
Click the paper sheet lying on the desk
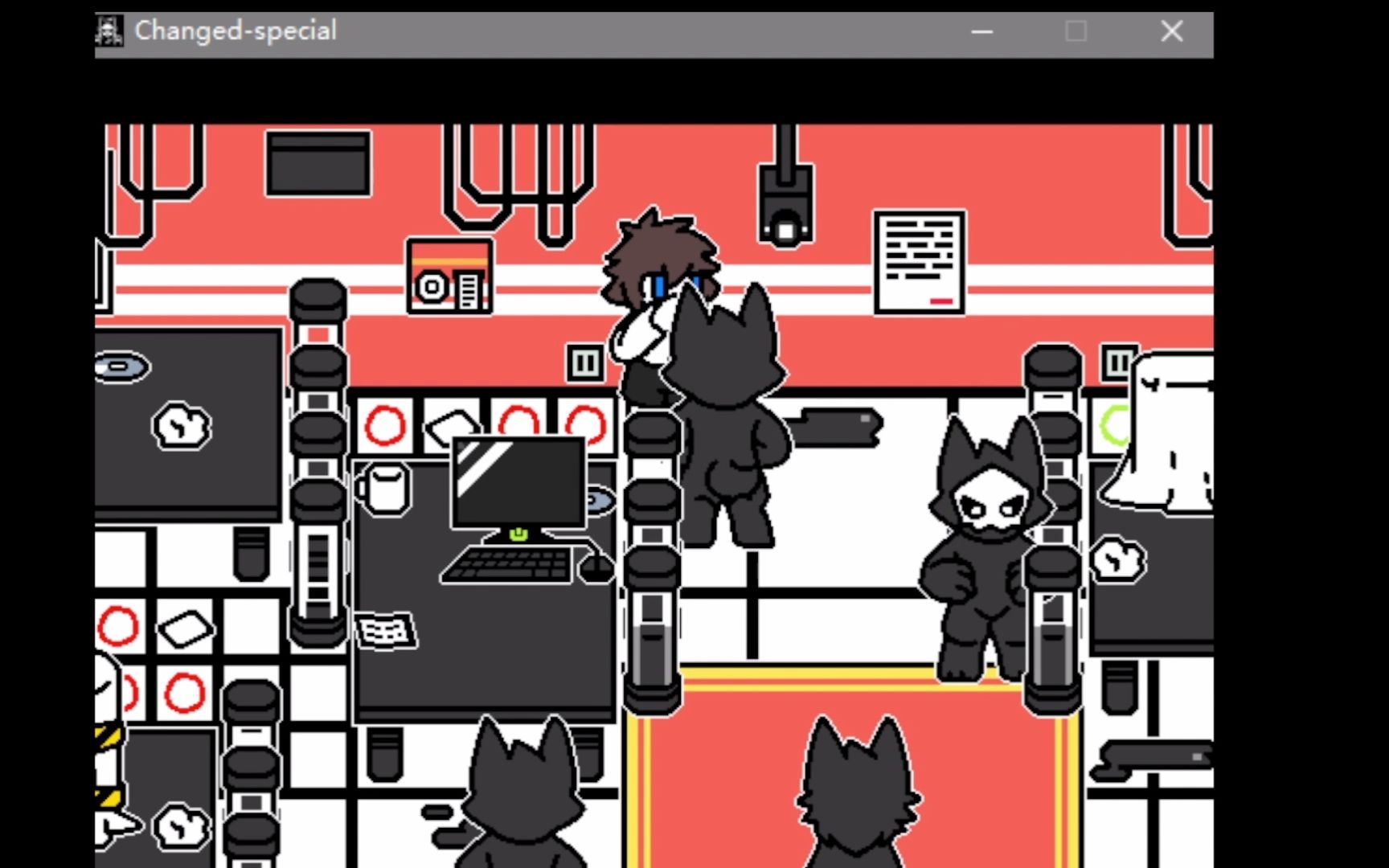click(x=387, y=631)
